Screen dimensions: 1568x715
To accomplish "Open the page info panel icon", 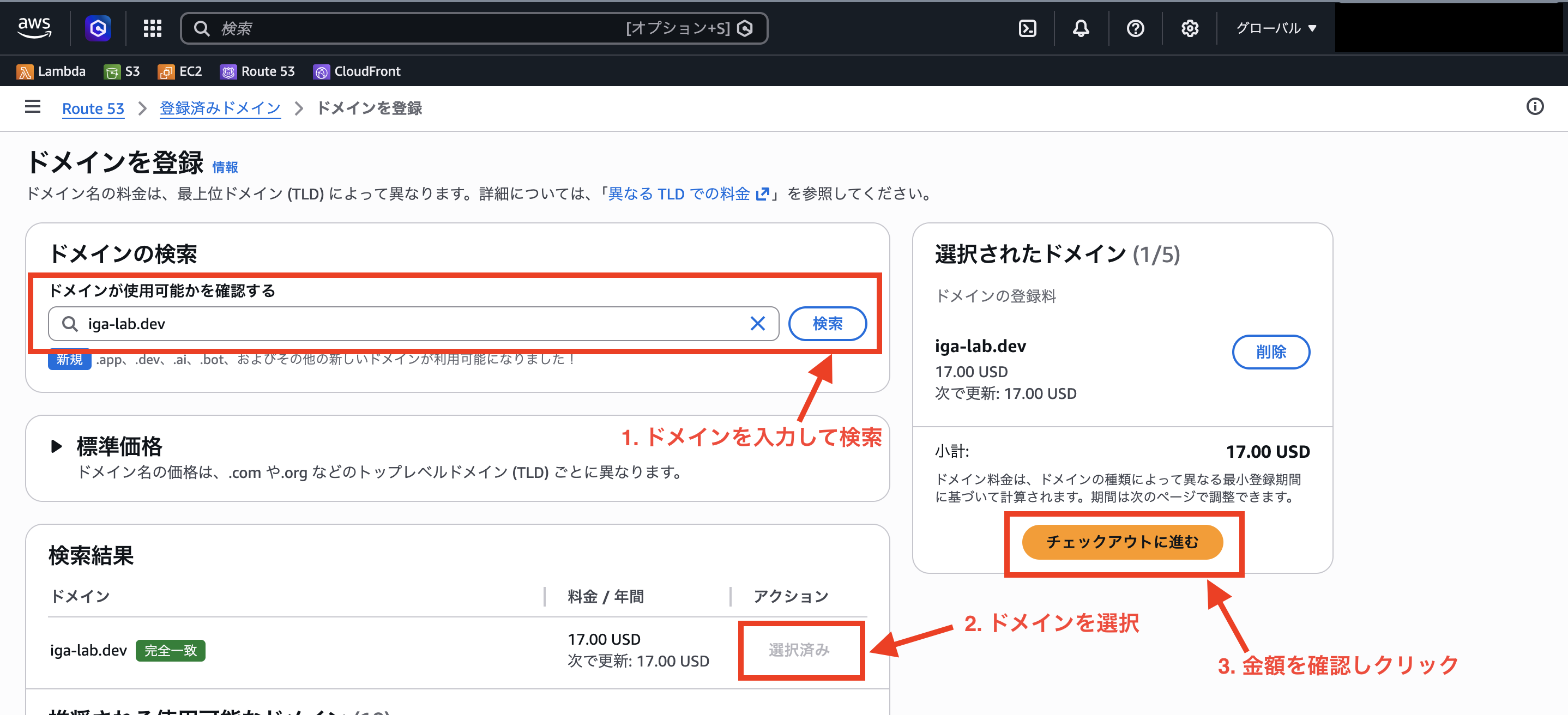I will pos(1535,106).
